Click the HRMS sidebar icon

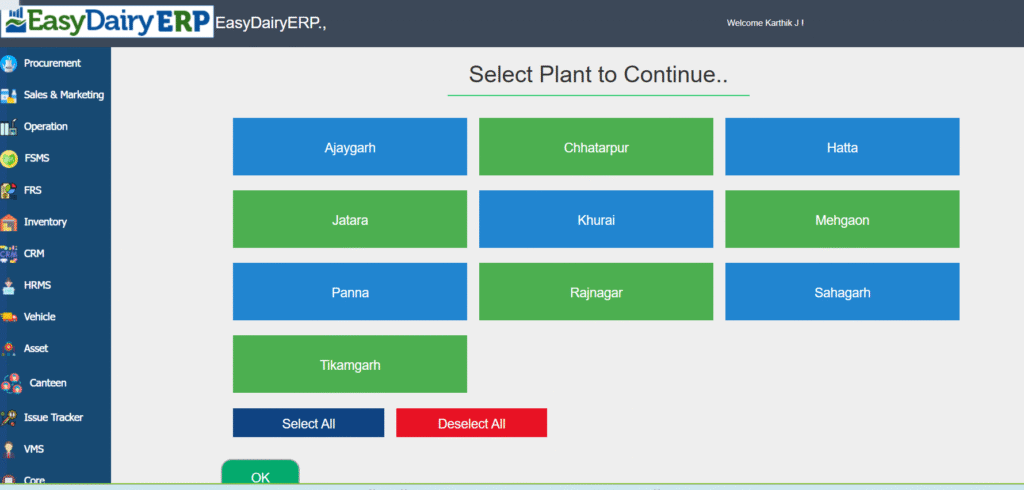(x=9, y=285)
